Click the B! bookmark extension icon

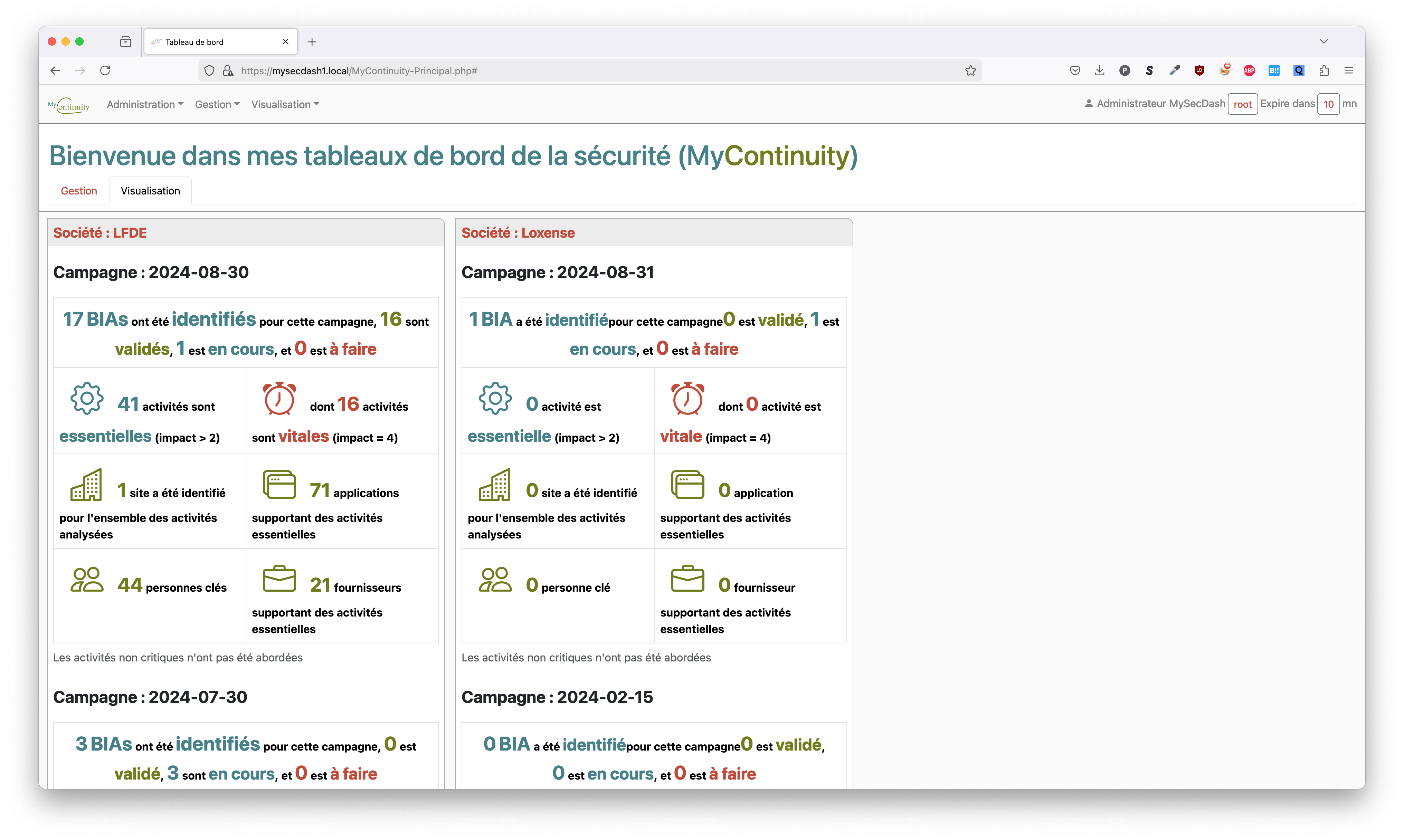pos(1274,71)
